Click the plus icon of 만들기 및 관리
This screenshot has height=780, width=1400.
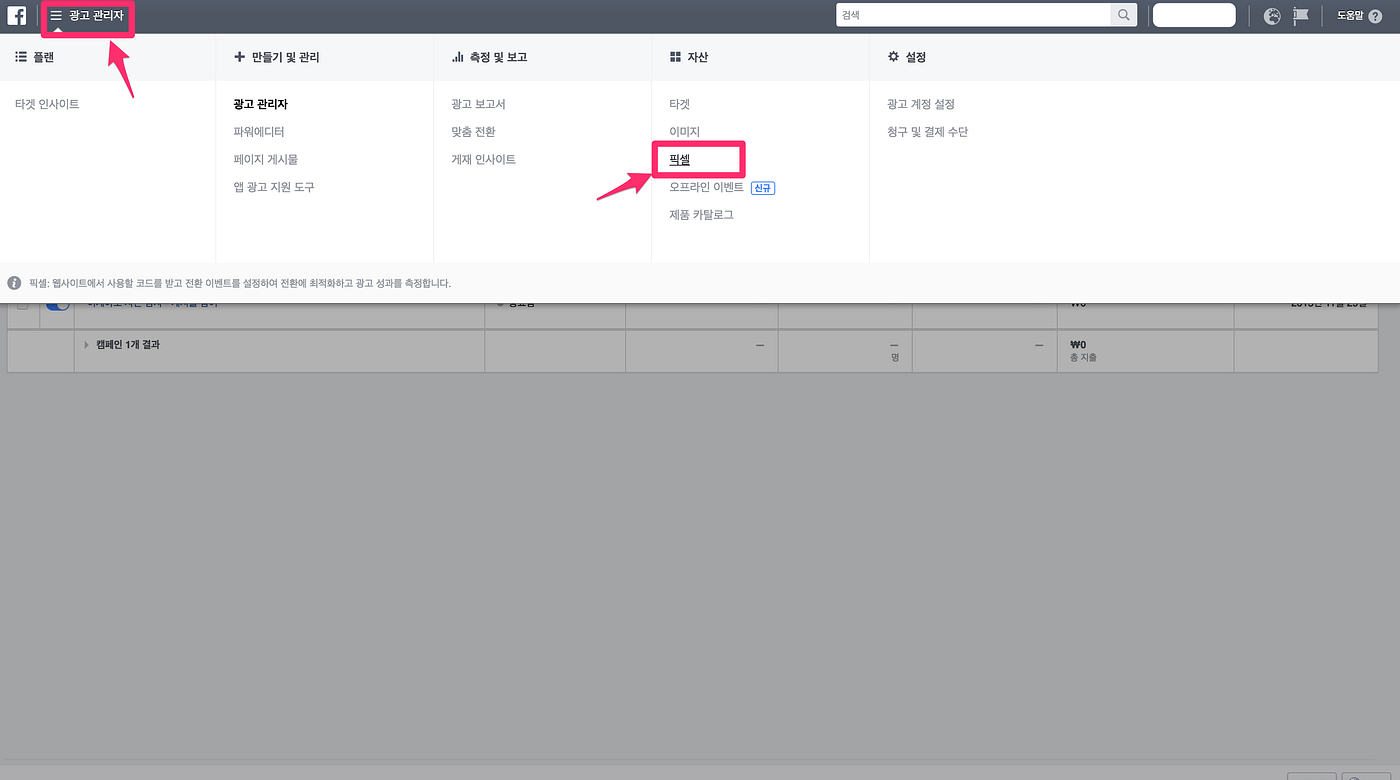(x=239, y=57)
